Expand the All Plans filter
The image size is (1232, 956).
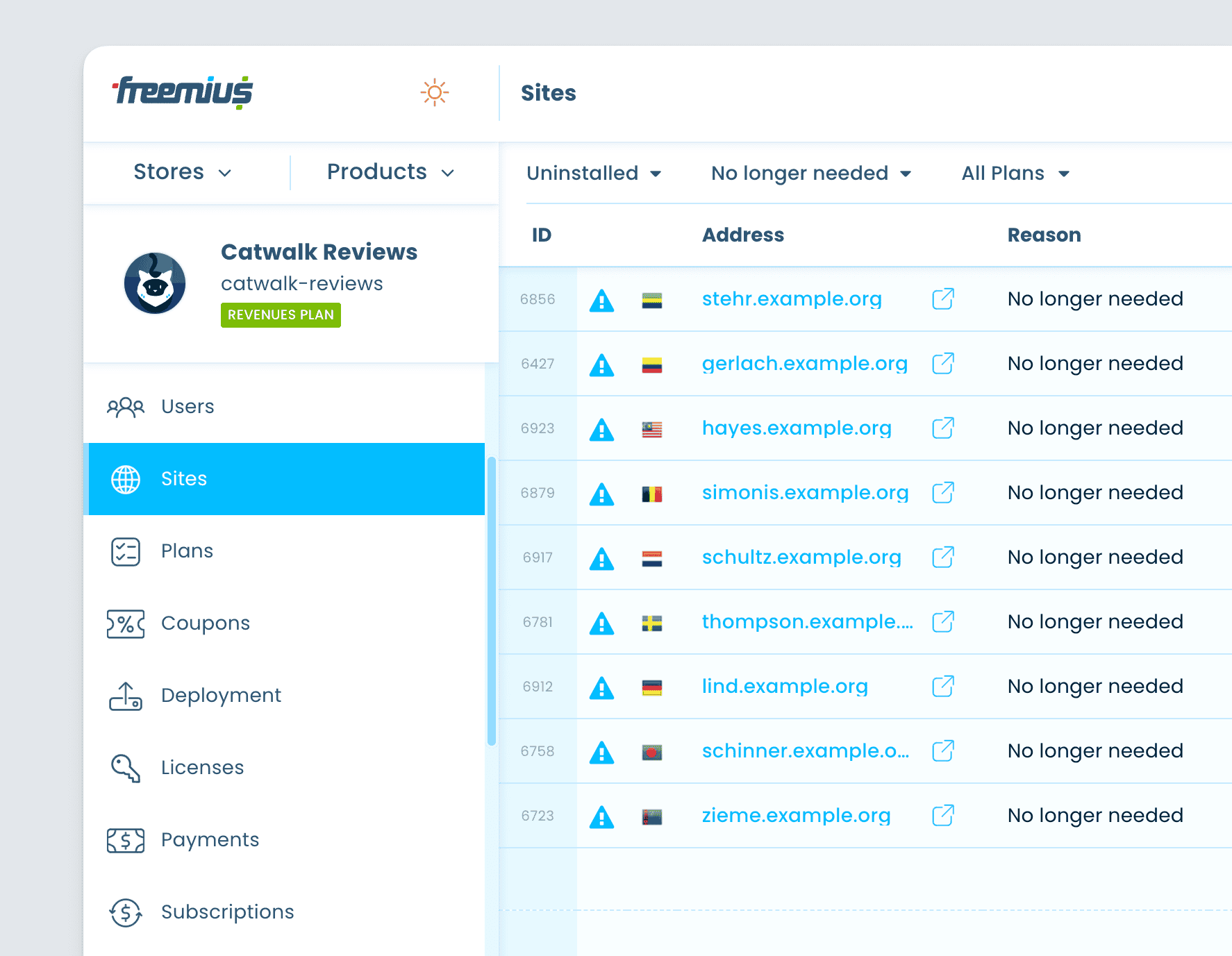coord(1015,173)
